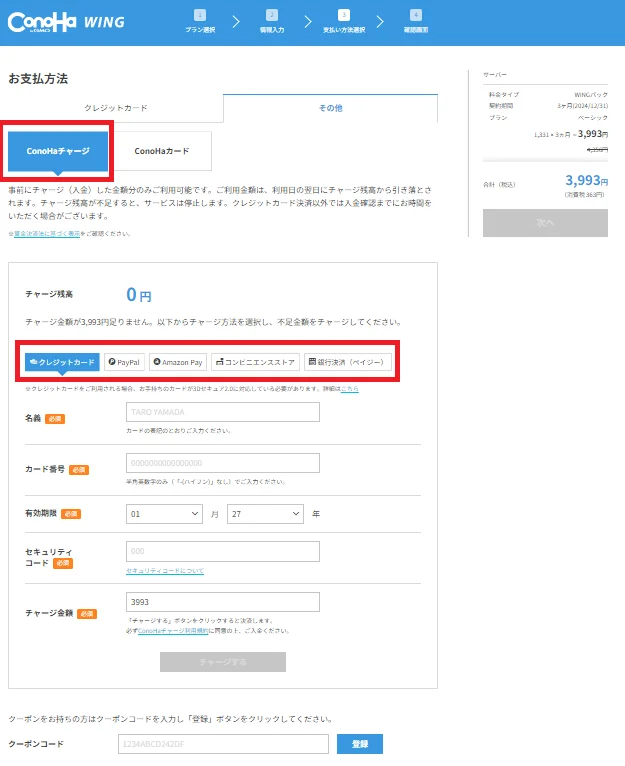The height and width of the screenshot is (766, 625).
Task: Click the チャージする button
Action: tap(223, 662)
